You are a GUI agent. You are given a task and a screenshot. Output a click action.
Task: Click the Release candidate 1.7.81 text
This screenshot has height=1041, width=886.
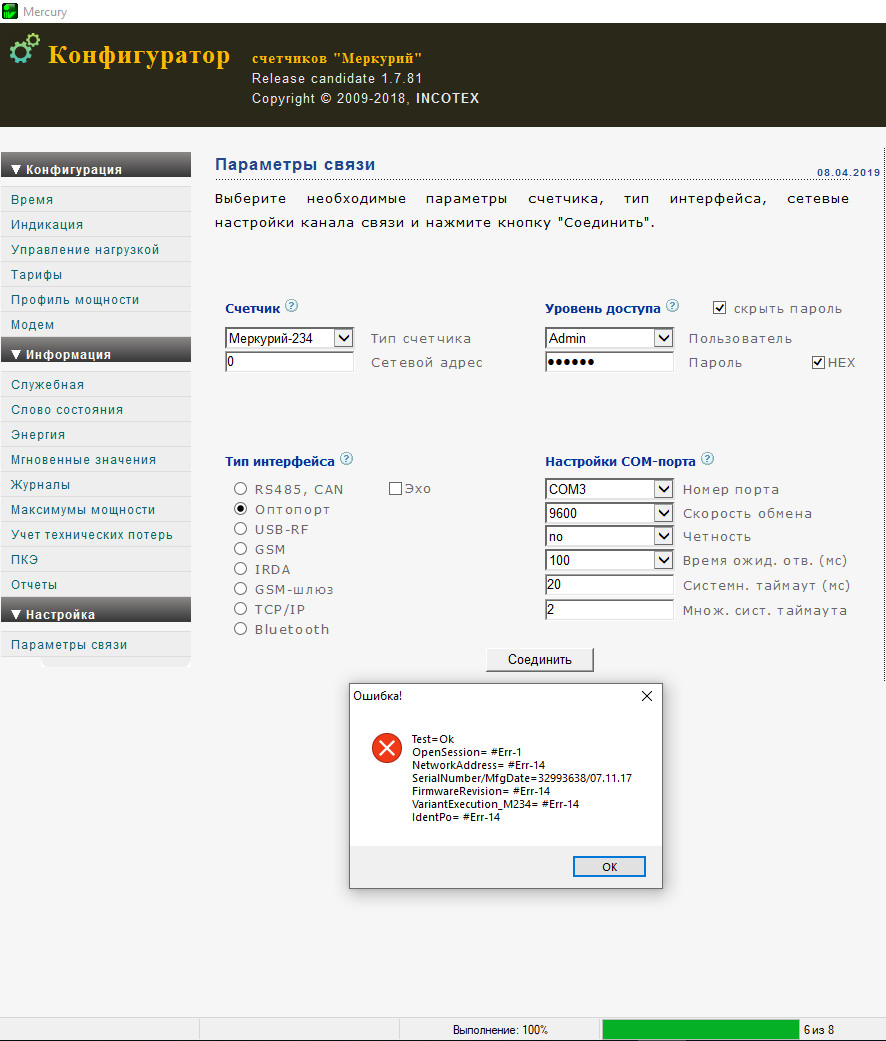pos(337,78)
